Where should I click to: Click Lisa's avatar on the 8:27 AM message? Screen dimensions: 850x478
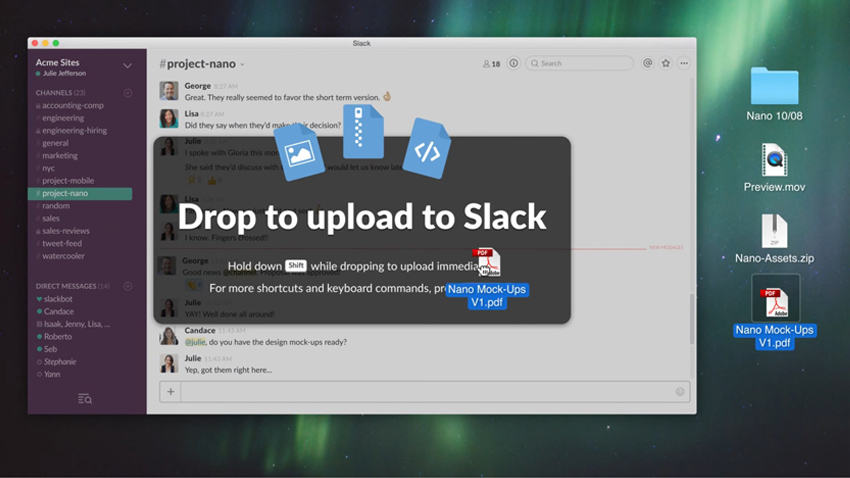click(169, 119)
